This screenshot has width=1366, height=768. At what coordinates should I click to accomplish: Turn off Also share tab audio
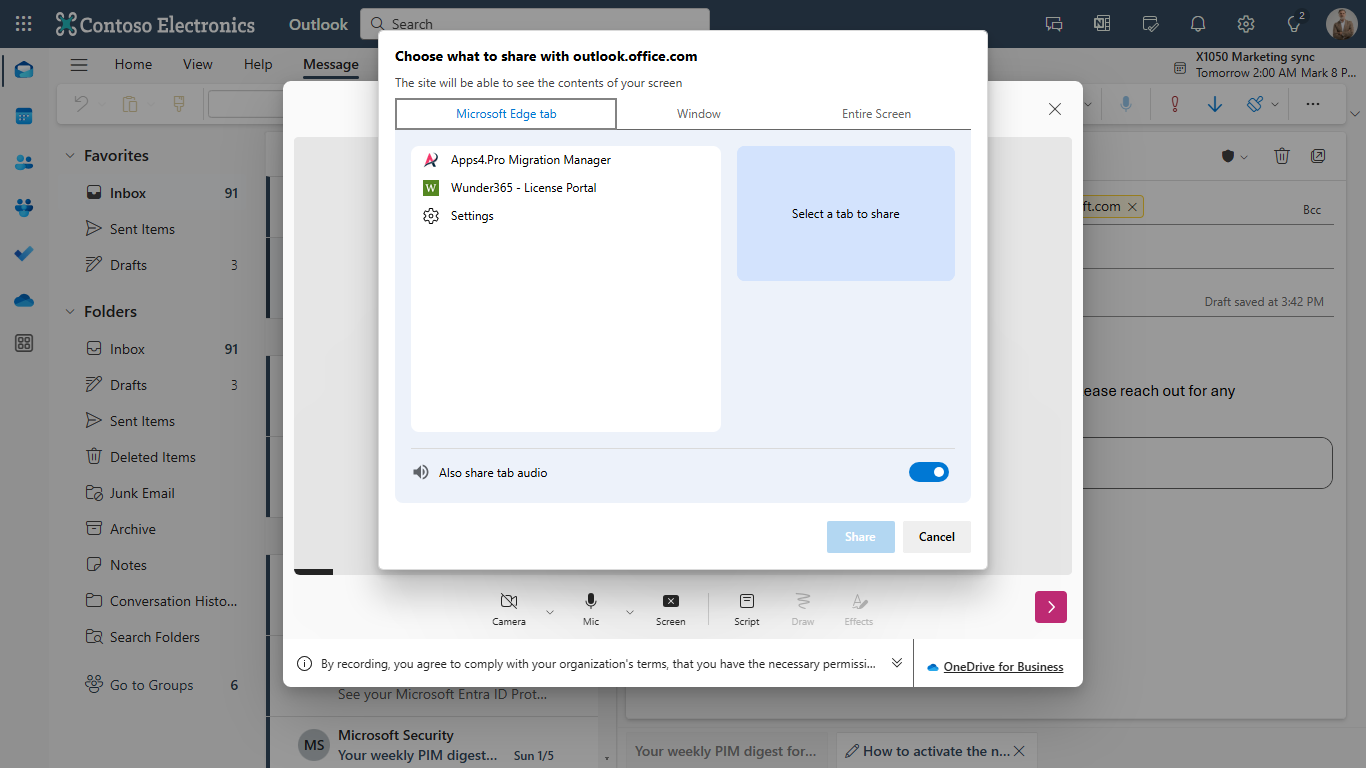pyautogui.click(x=928, y=472)
